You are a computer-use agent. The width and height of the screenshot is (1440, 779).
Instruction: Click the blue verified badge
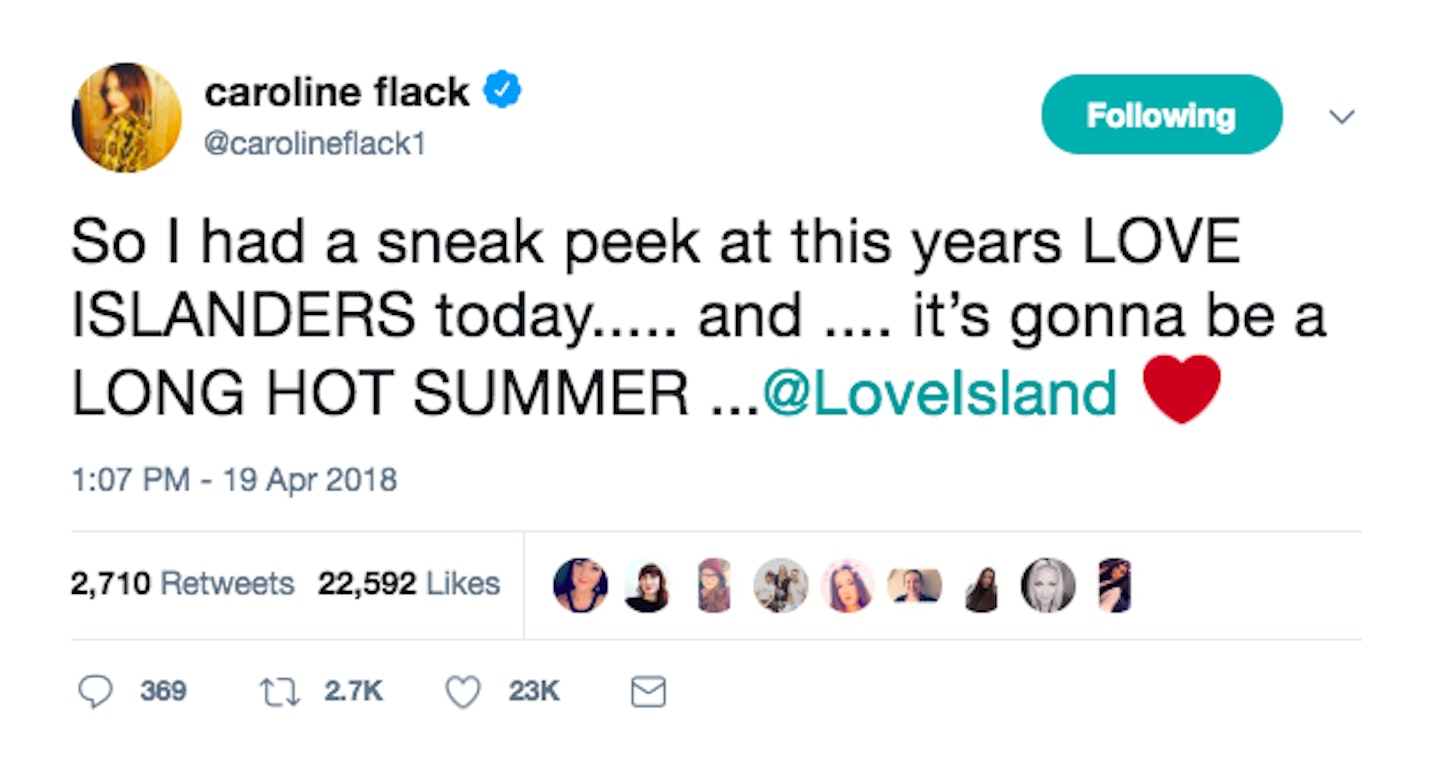tap(501, 92)
